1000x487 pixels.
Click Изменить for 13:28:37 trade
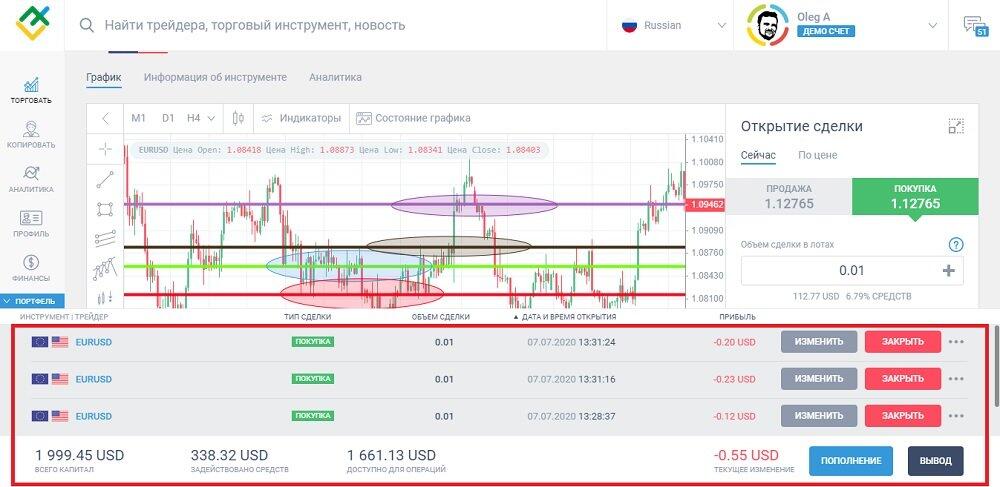coord(819,416)
